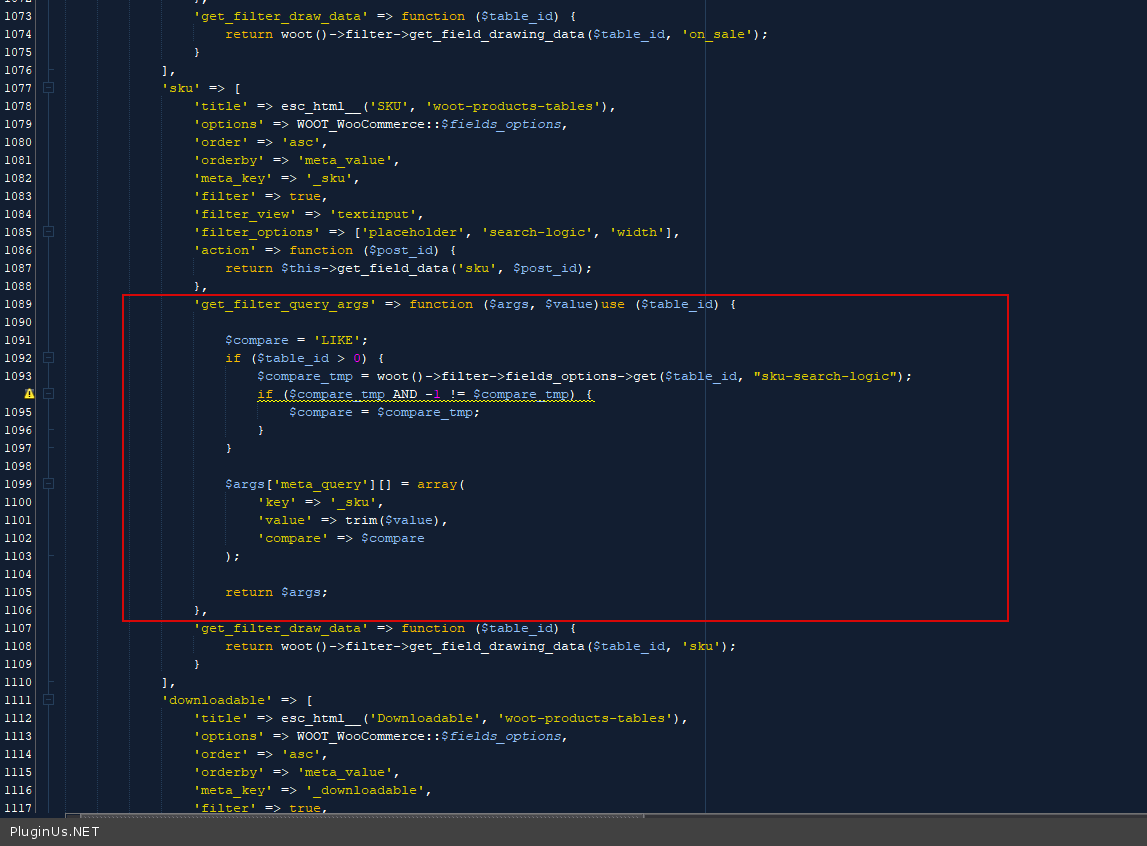Collapse fold marker beside the warning icon
Viewport: 1147px width, 846px height.
[48, 394]
